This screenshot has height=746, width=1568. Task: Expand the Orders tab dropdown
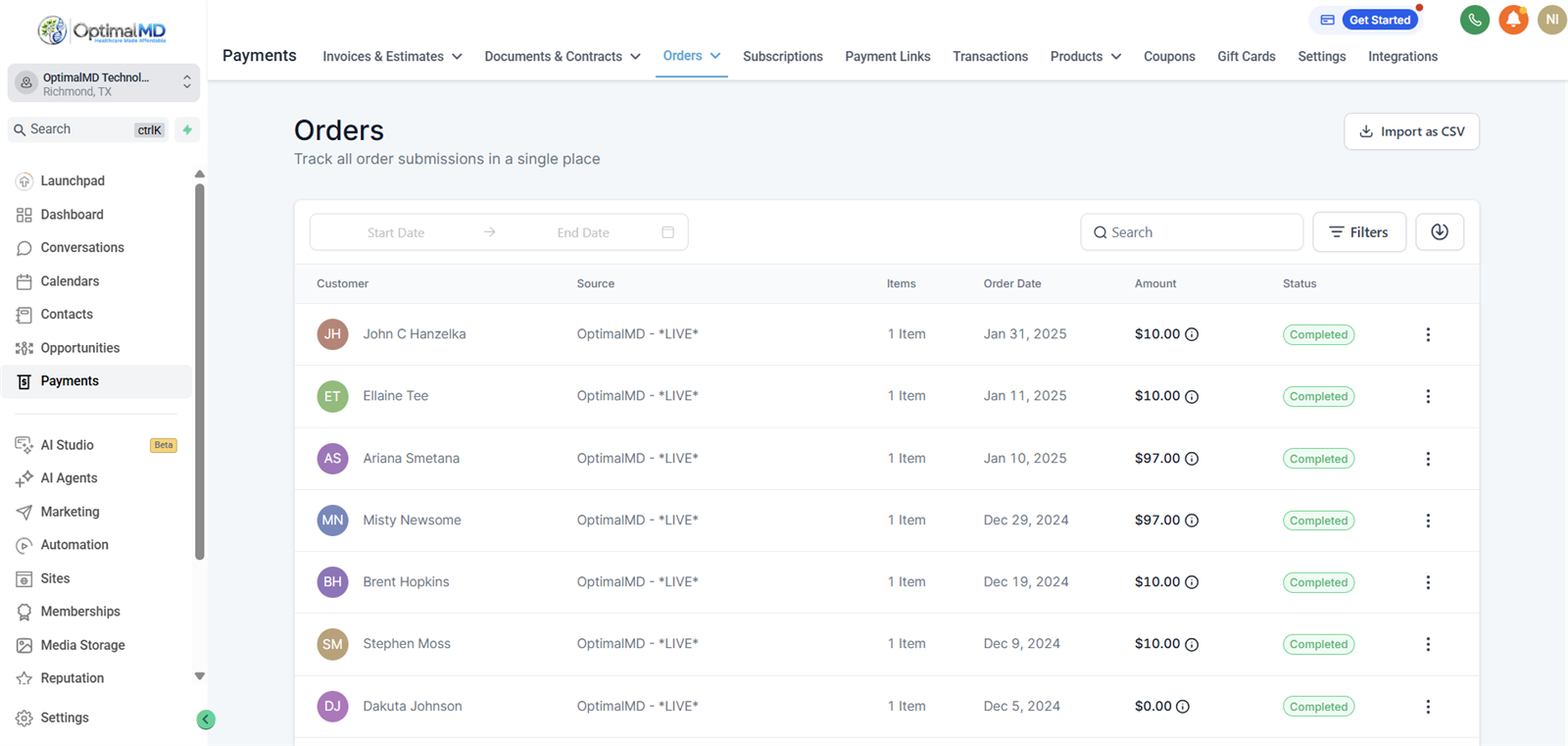click(692, 56)
